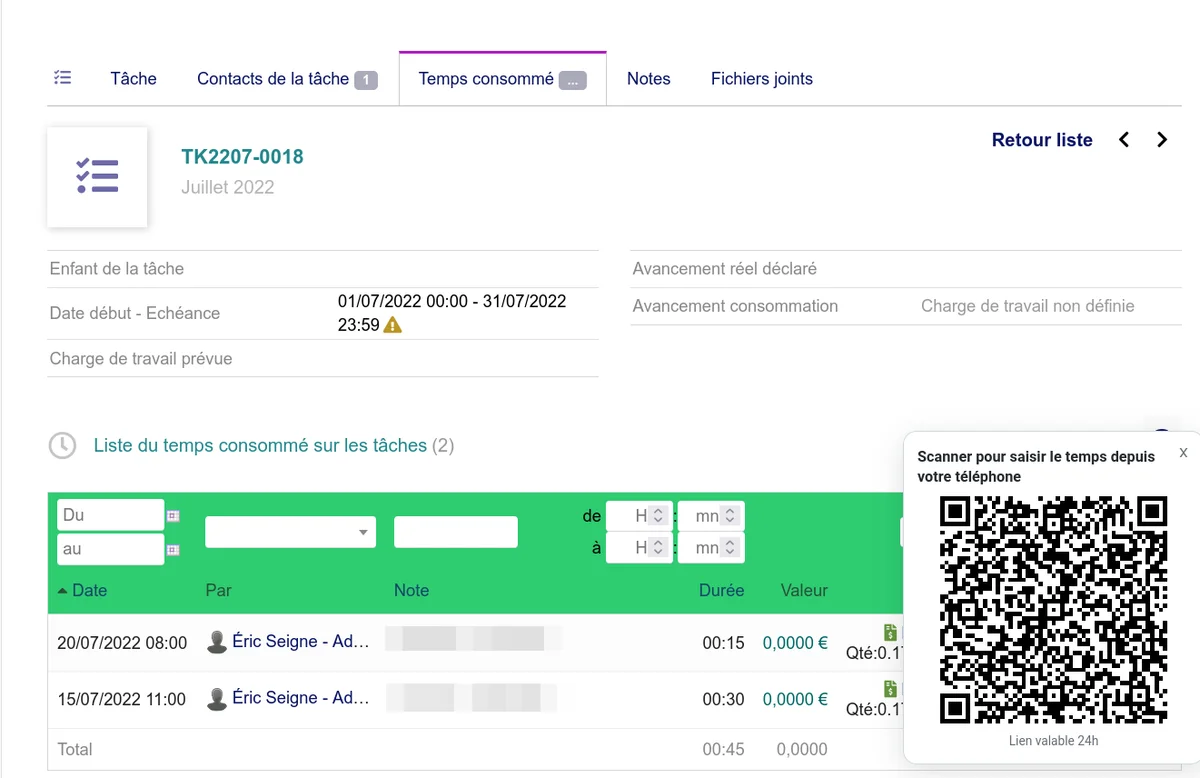This screenshot has height=778, width=1200.
Task: Click task reference TK2207-0018
Action: tap(242, 157)
